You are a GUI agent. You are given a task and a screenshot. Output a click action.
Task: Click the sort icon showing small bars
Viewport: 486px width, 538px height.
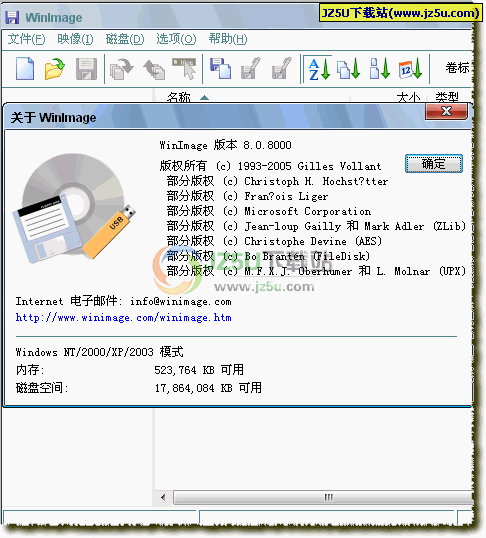coord(380,69)
